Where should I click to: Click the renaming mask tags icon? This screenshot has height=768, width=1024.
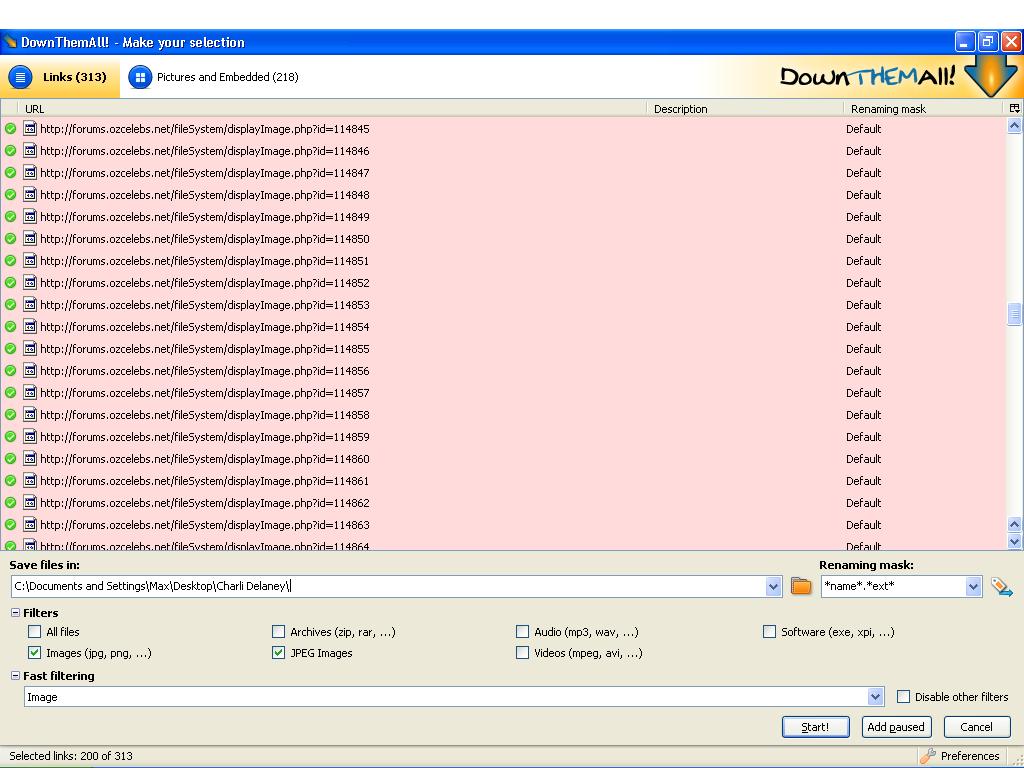pyautogui.click(x=1001, y=587)
